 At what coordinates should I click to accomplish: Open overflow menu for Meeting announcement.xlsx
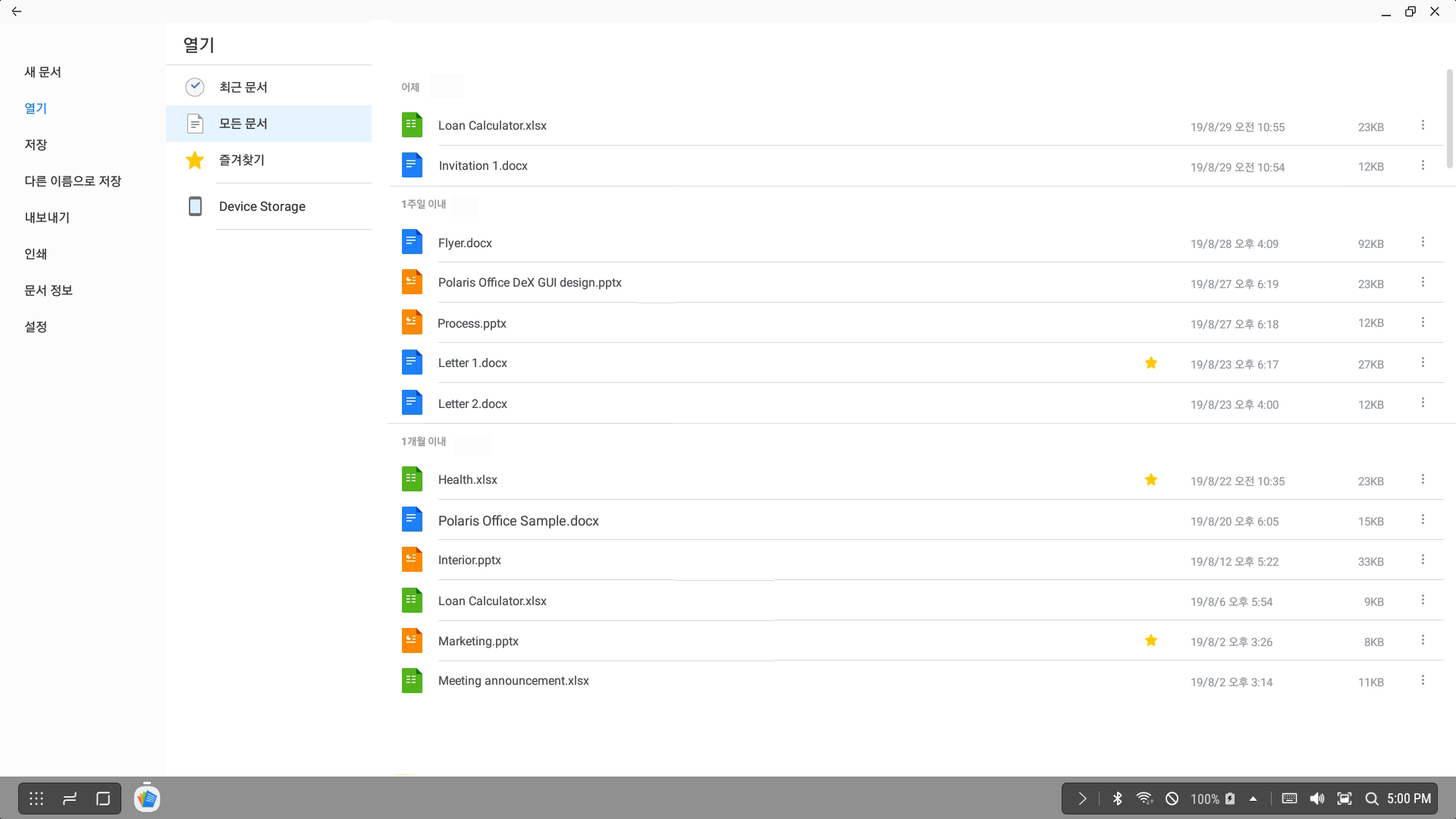pyautogui.click(x=1423, y=680)
